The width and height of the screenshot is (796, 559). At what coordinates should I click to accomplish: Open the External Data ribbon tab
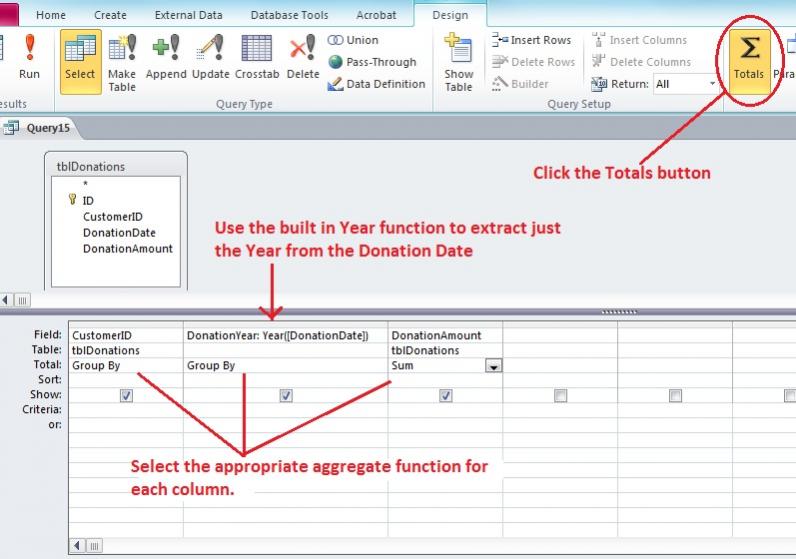pyautogui.click(x=188, y=15)
